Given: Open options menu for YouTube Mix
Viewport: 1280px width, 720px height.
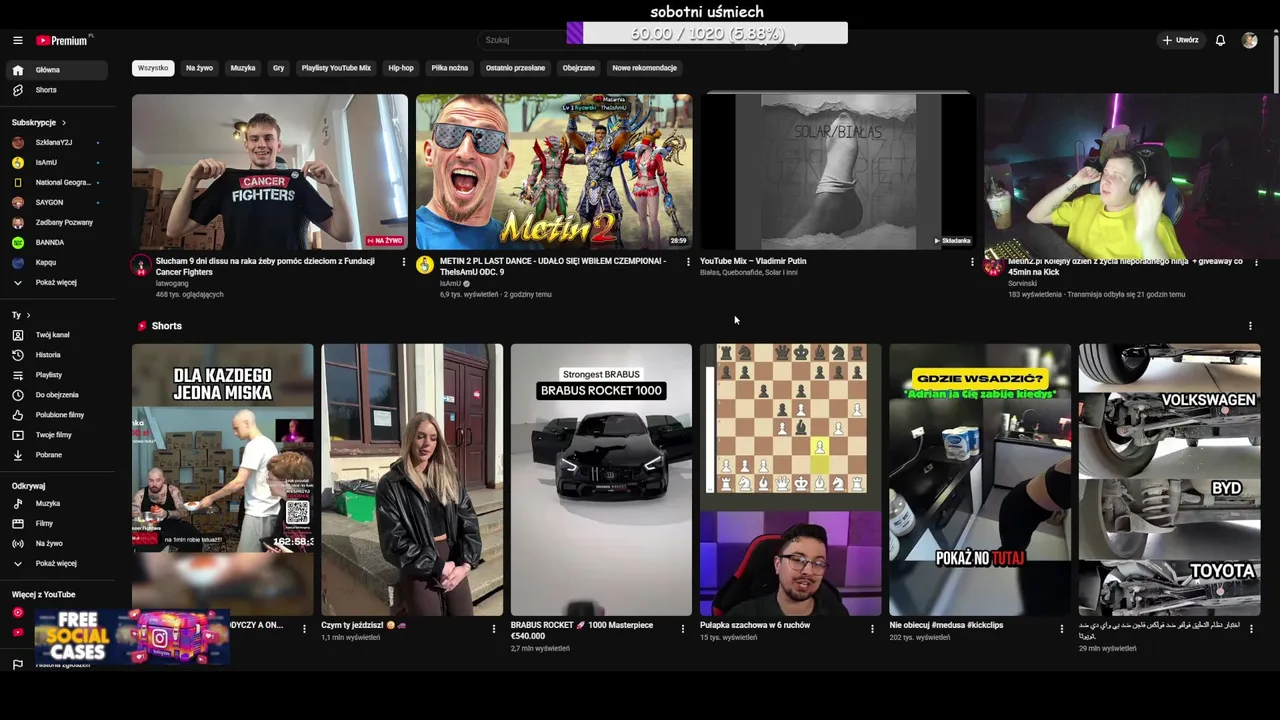Looking at the screenshot, I should coord(972,262).
